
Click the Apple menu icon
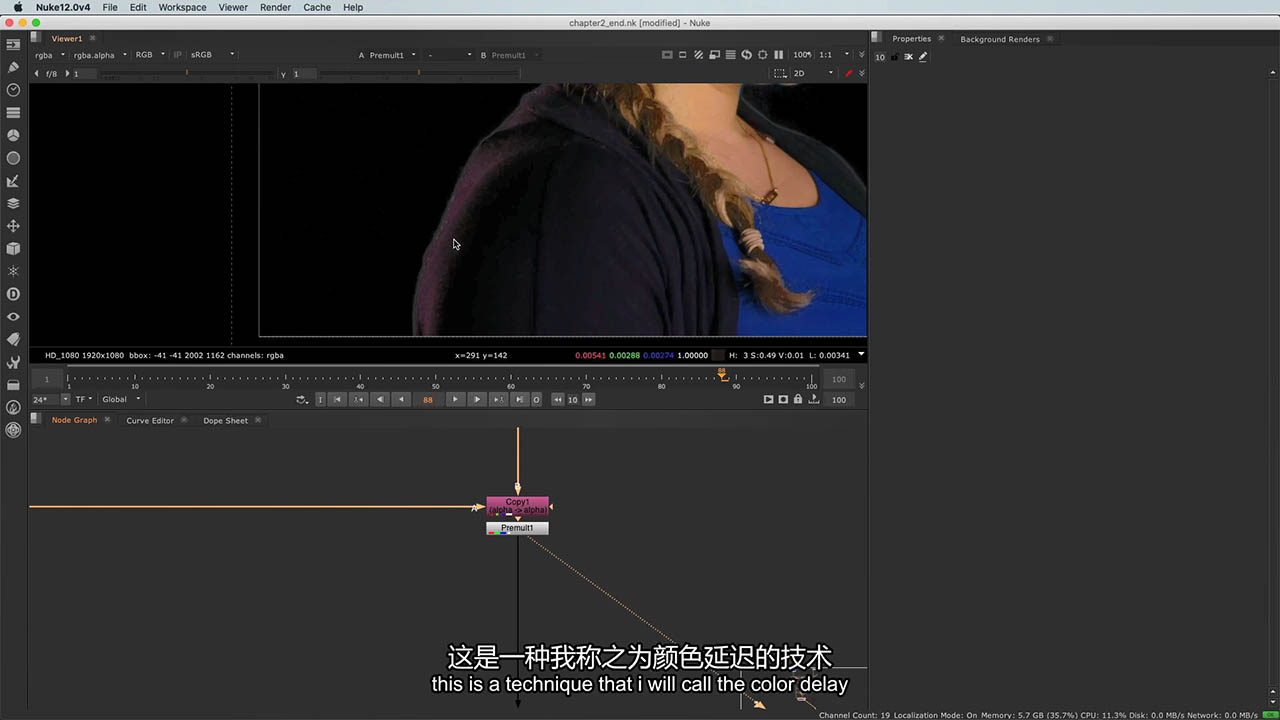(x=17, y=7)
